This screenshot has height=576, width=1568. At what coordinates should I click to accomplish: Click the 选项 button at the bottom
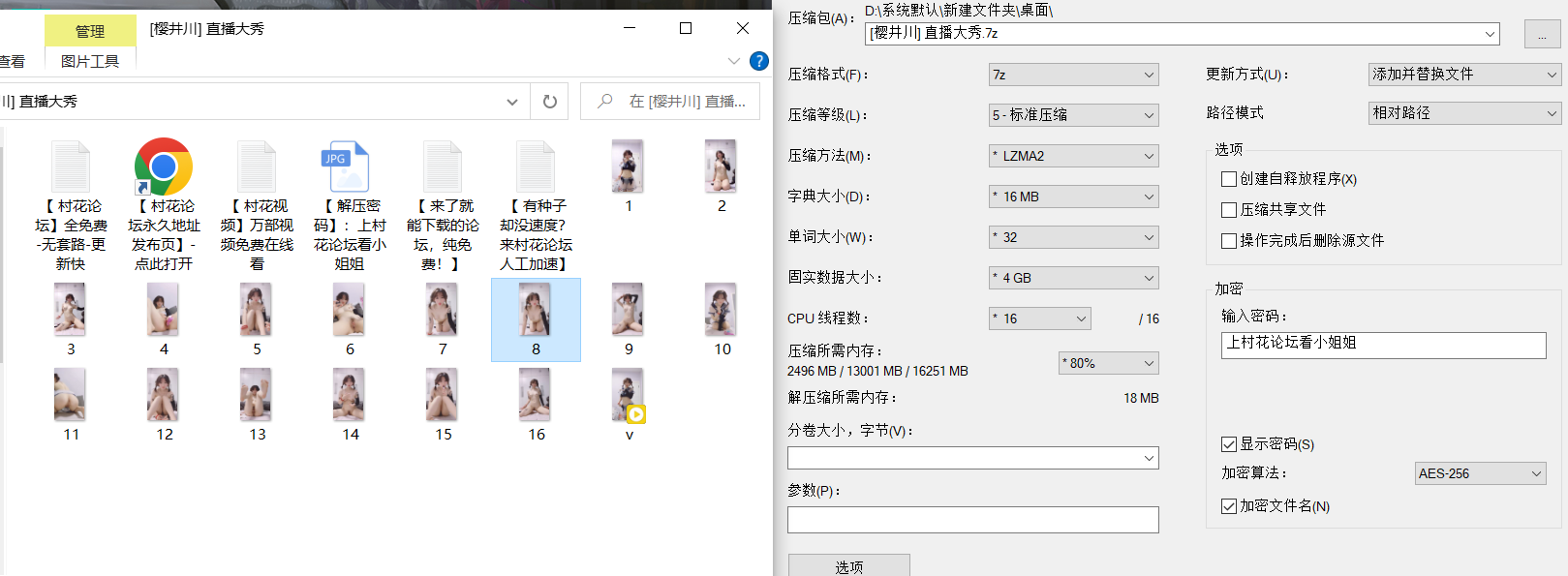[x=849, y=565]
